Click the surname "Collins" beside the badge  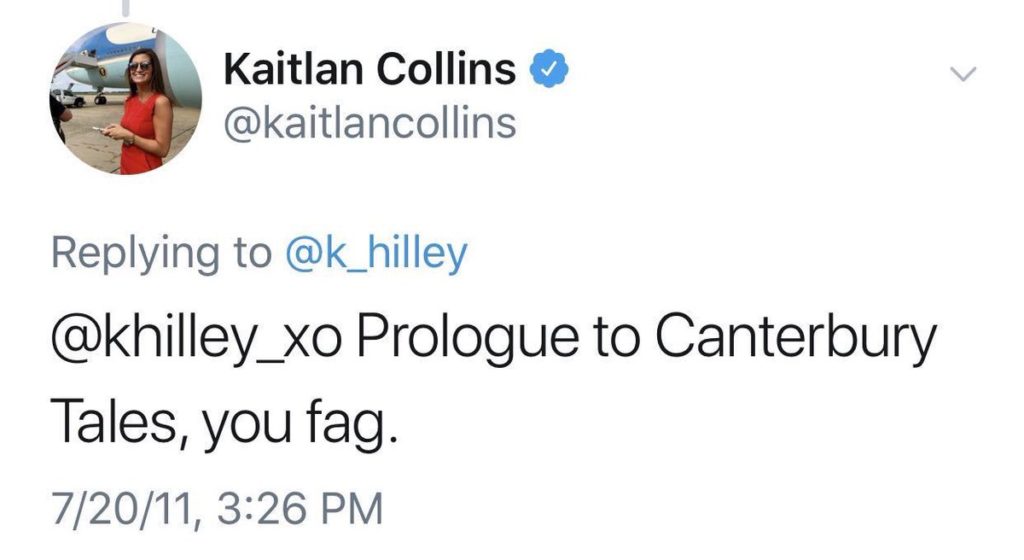(446, 69)
